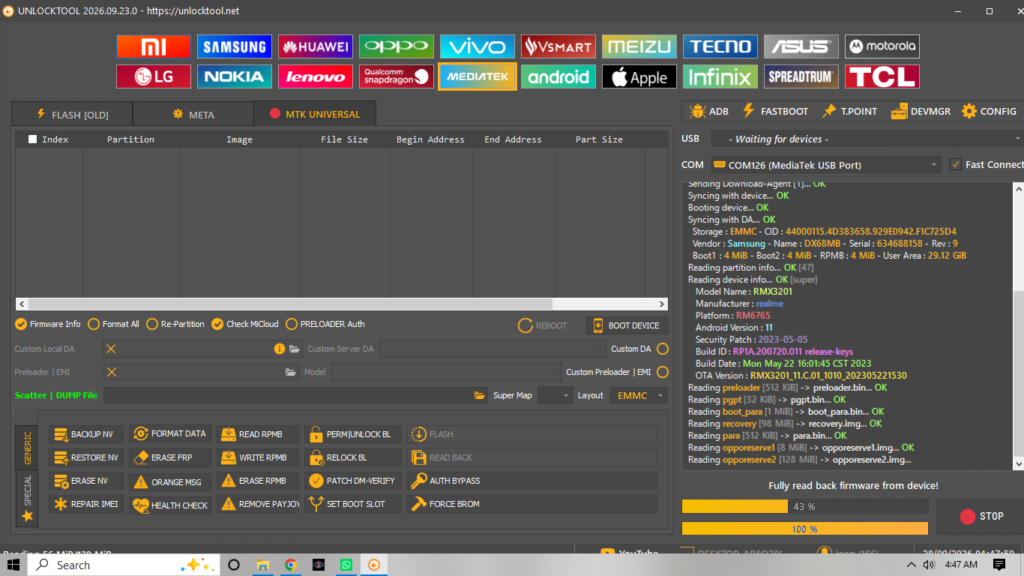Open the USB device dropdown
This screenshot has width=1024, height=576.
[x=867, y=139]
